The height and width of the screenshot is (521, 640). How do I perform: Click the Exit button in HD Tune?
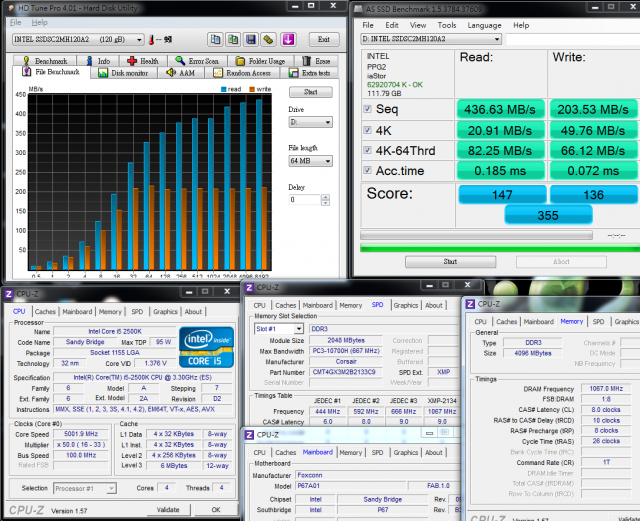[324, 39]
